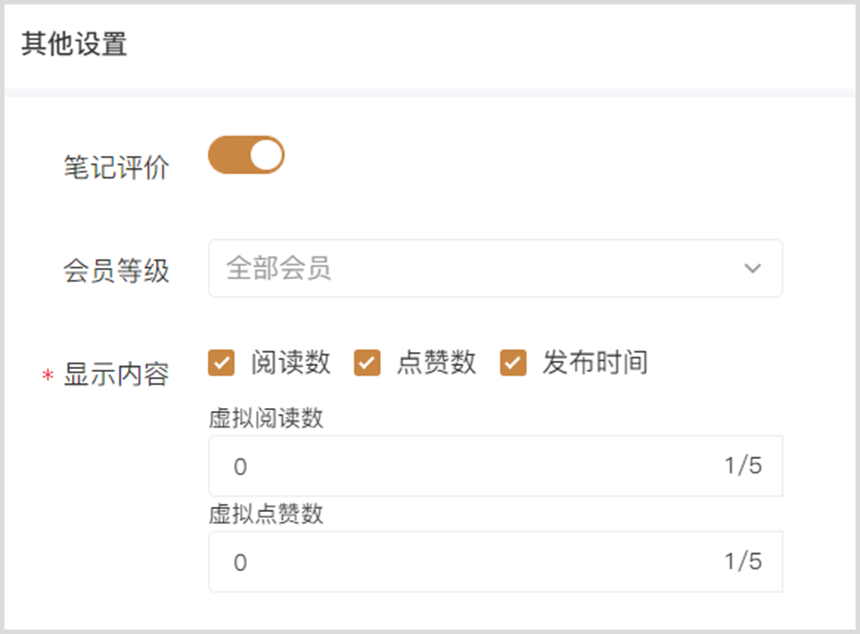This screenshot has width=860, height=634.
Task: Click the 点赞数 checkbox label text
Action: (x=437, y=363)
